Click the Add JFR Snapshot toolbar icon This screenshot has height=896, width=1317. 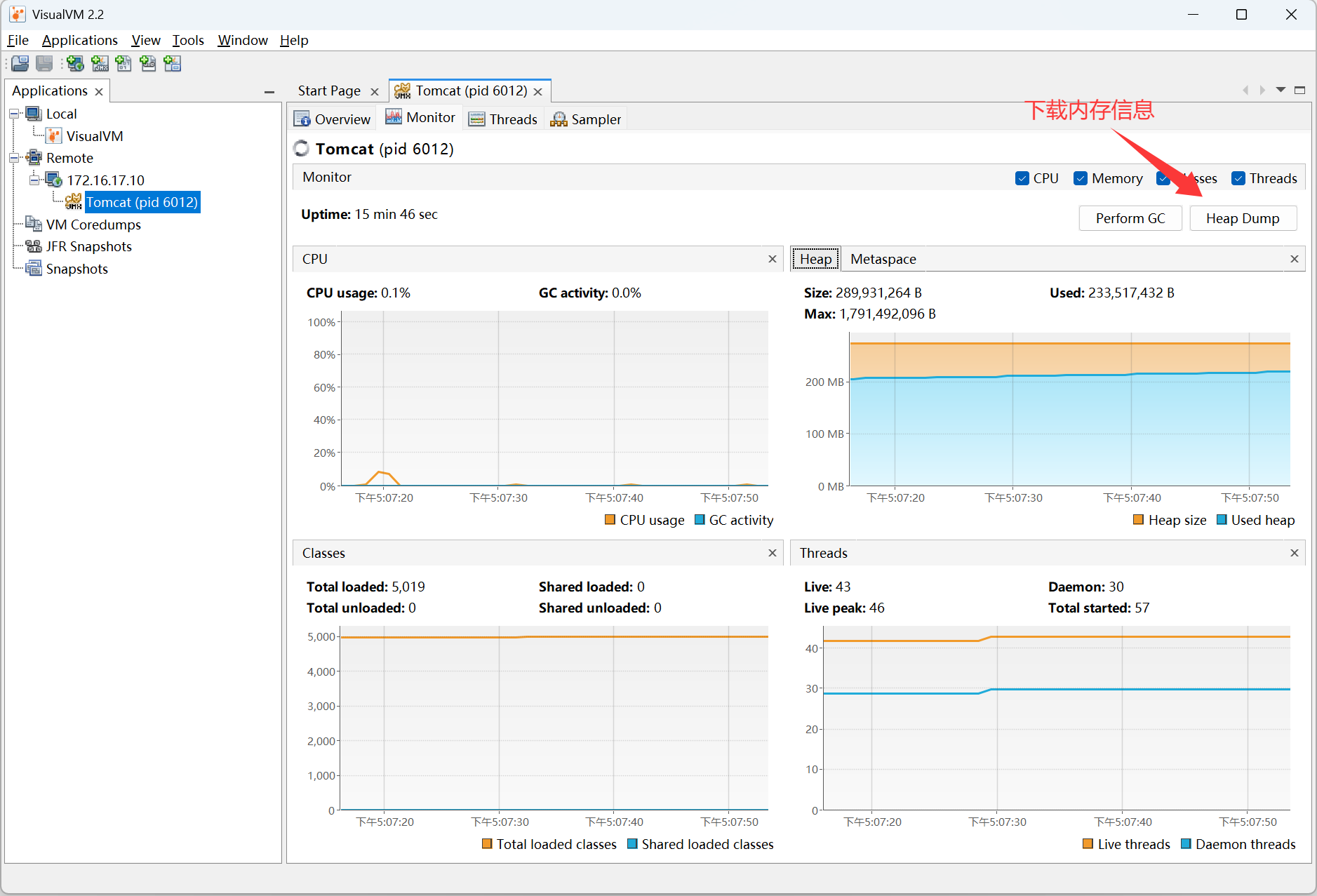click(x=148, y=64)
